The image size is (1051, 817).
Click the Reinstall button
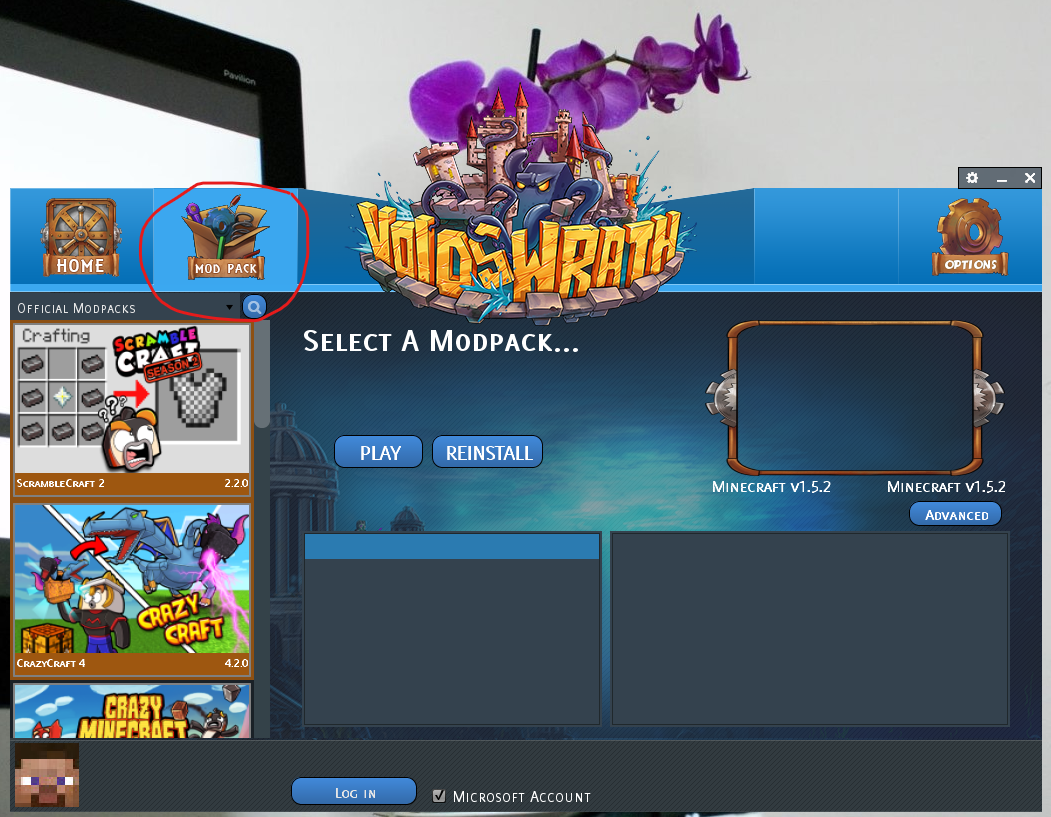487,452
